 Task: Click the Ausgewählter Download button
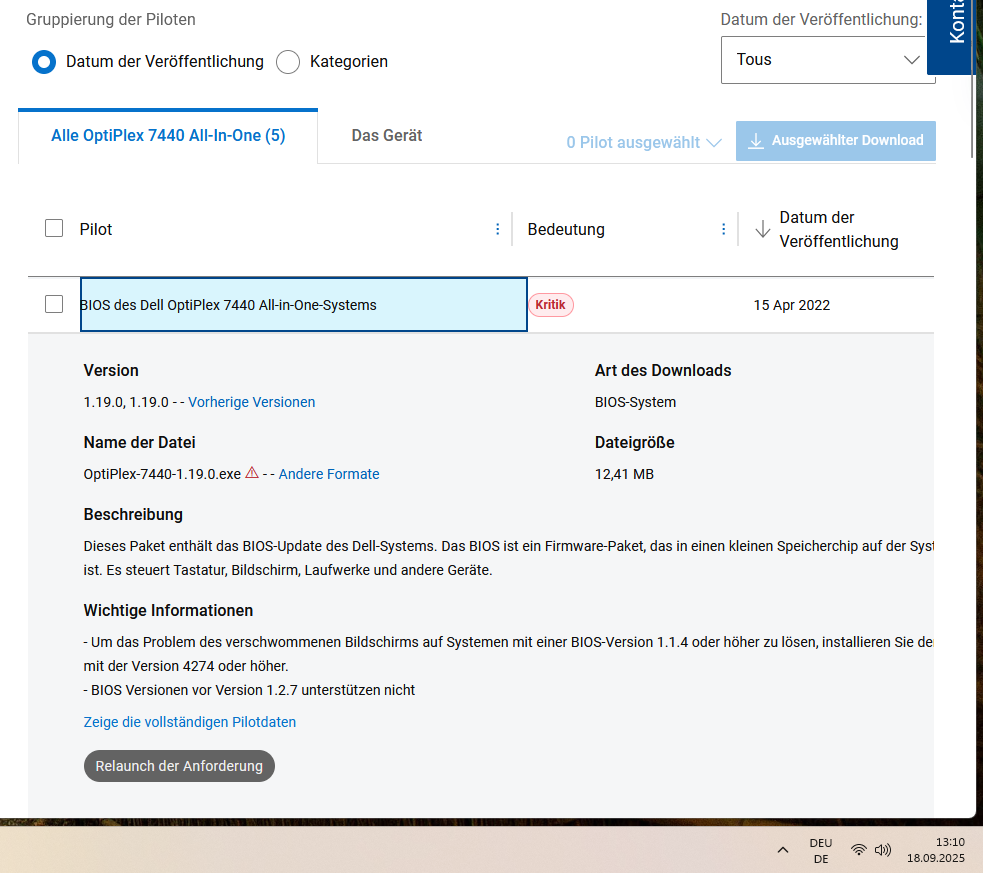(836, 140)
